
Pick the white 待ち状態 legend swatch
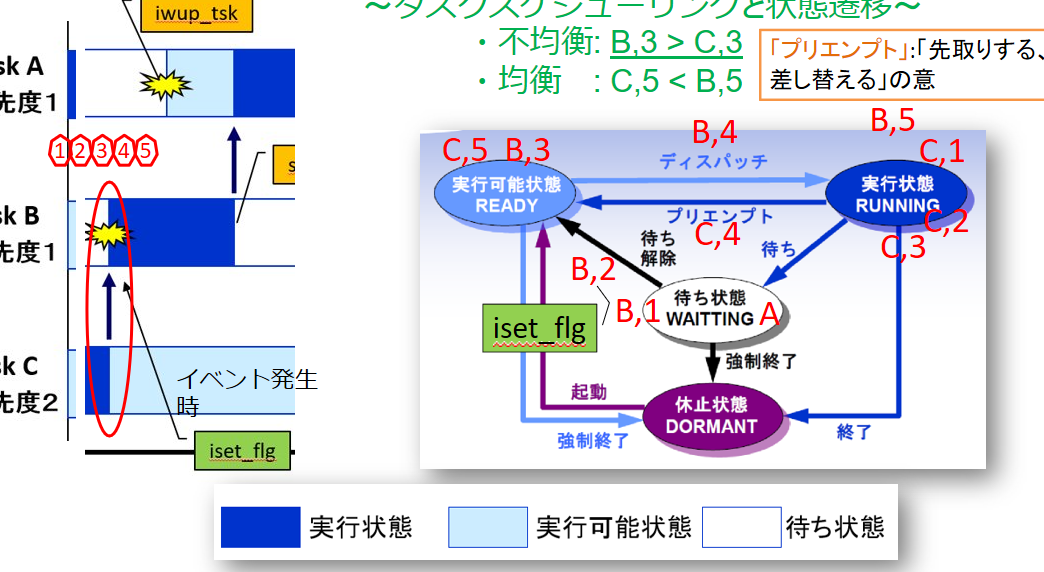coord(741,527)
